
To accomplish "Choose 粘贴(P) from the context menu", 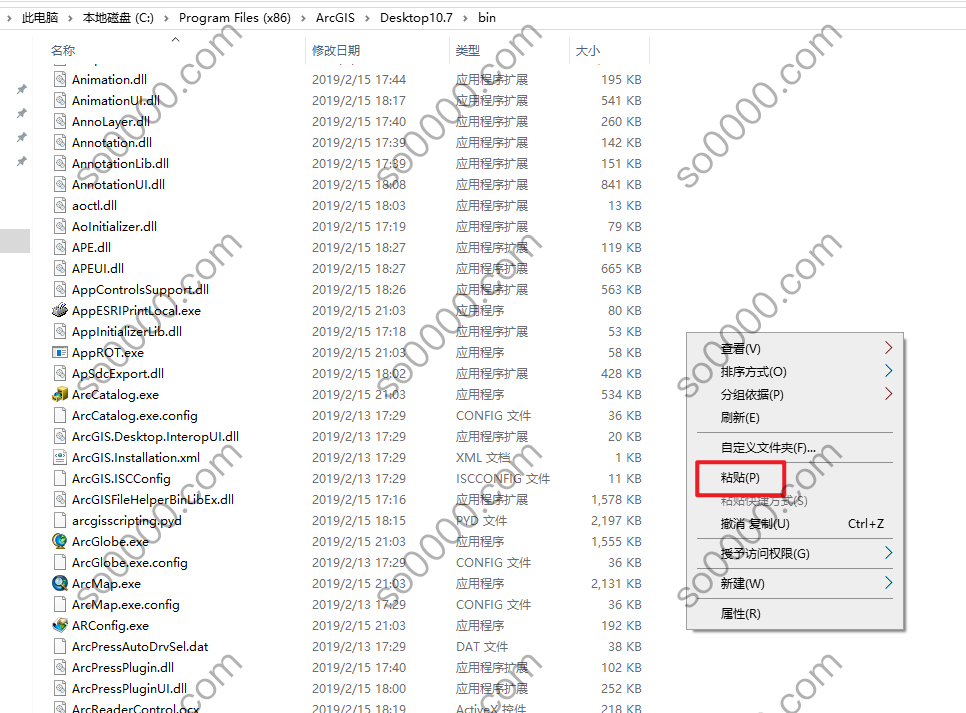I will point(740,478).
